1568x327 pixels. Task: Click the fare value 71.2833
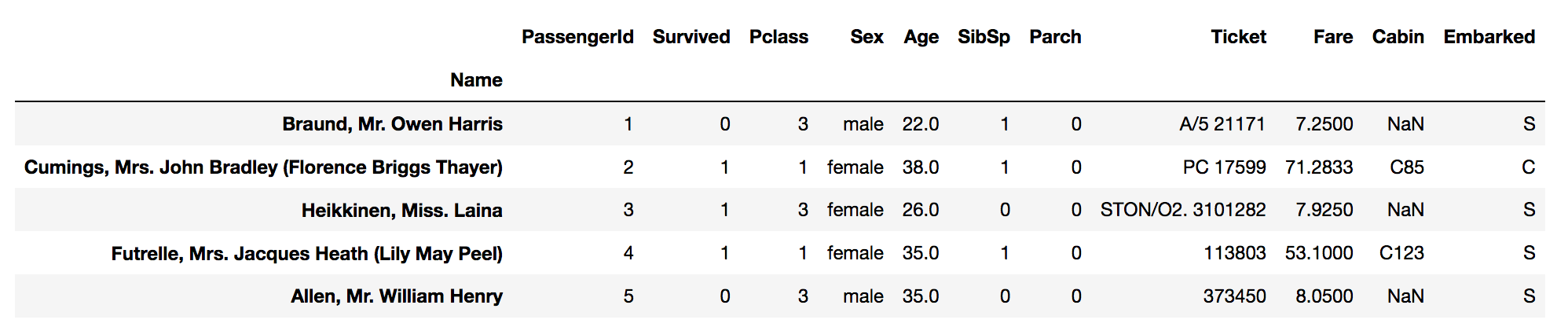click(1318, 167)
